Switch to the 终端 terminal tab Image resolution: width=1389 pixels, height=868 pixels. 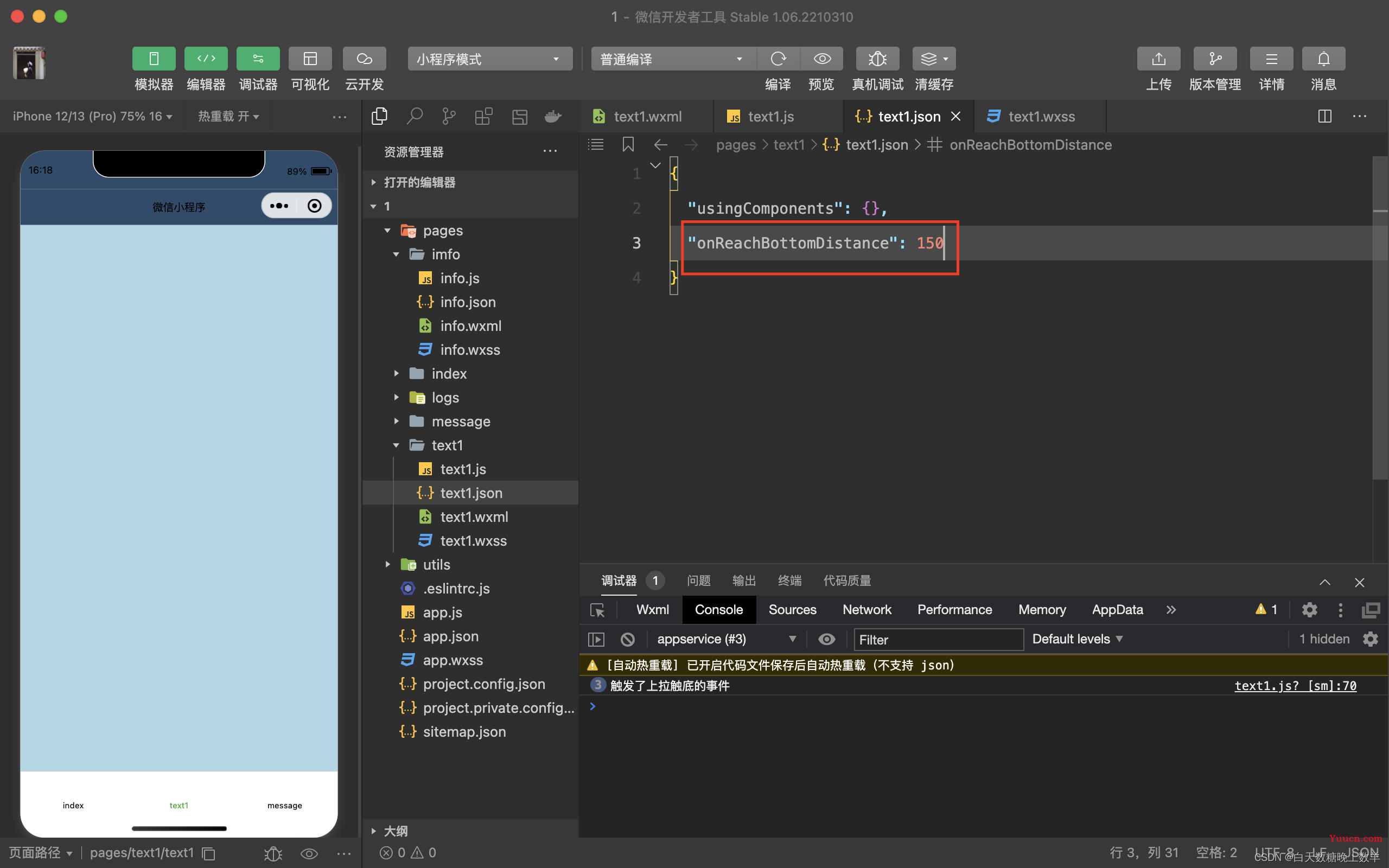[790, 581]
